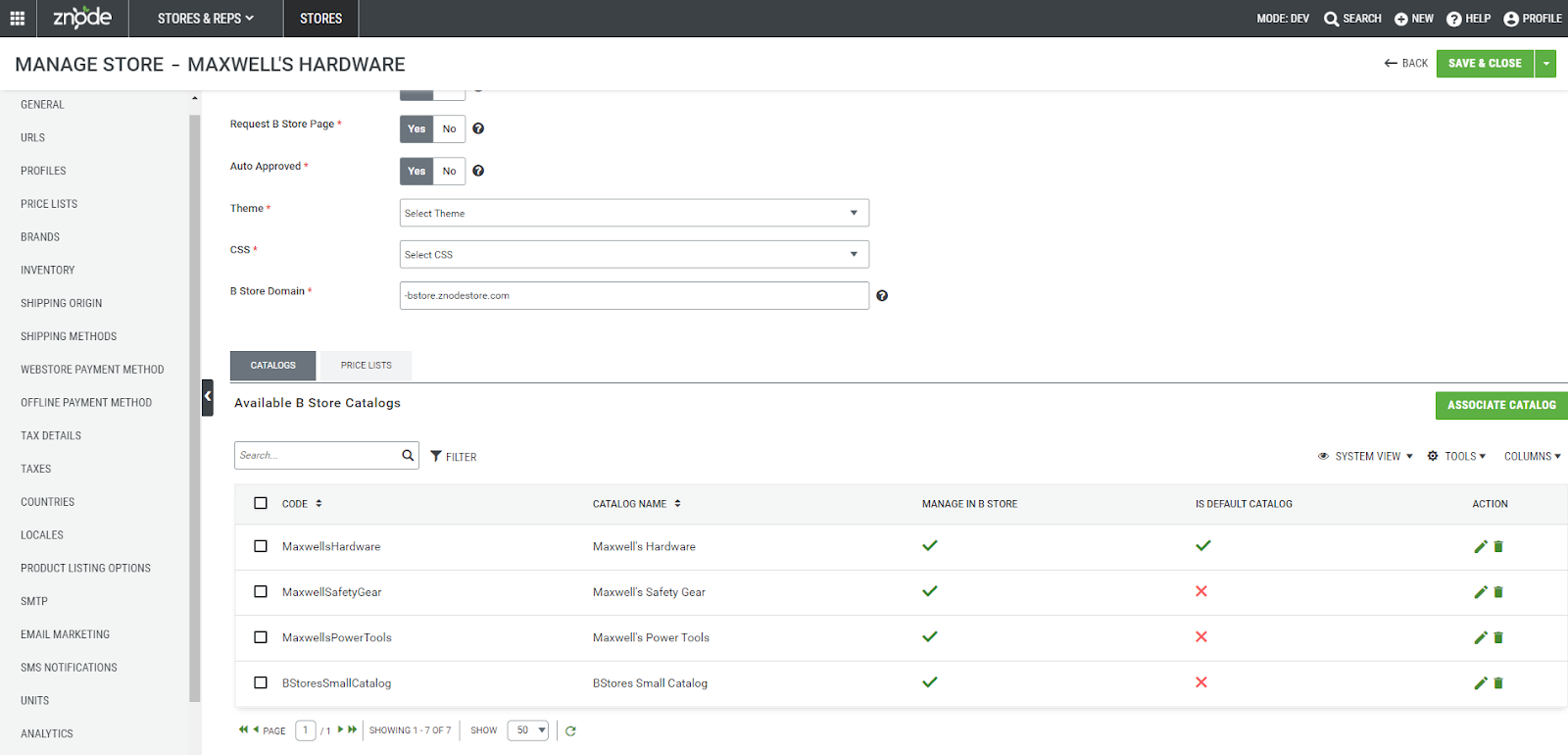
Task: Open the Select Theme dropdown
Action: point(634,213)
